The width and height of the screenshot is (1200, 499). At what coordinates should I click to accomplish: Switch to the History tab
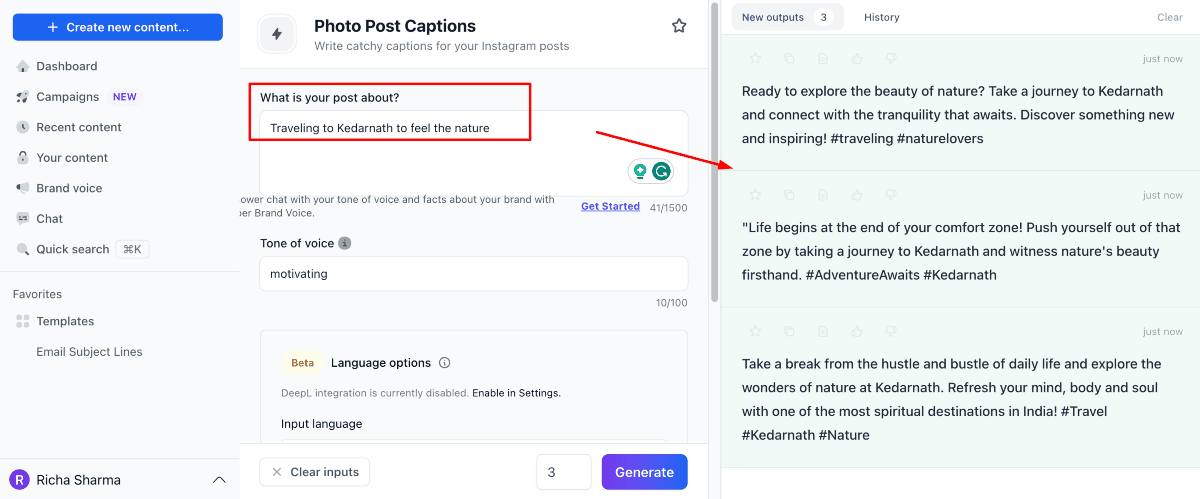tap(881, 17)
